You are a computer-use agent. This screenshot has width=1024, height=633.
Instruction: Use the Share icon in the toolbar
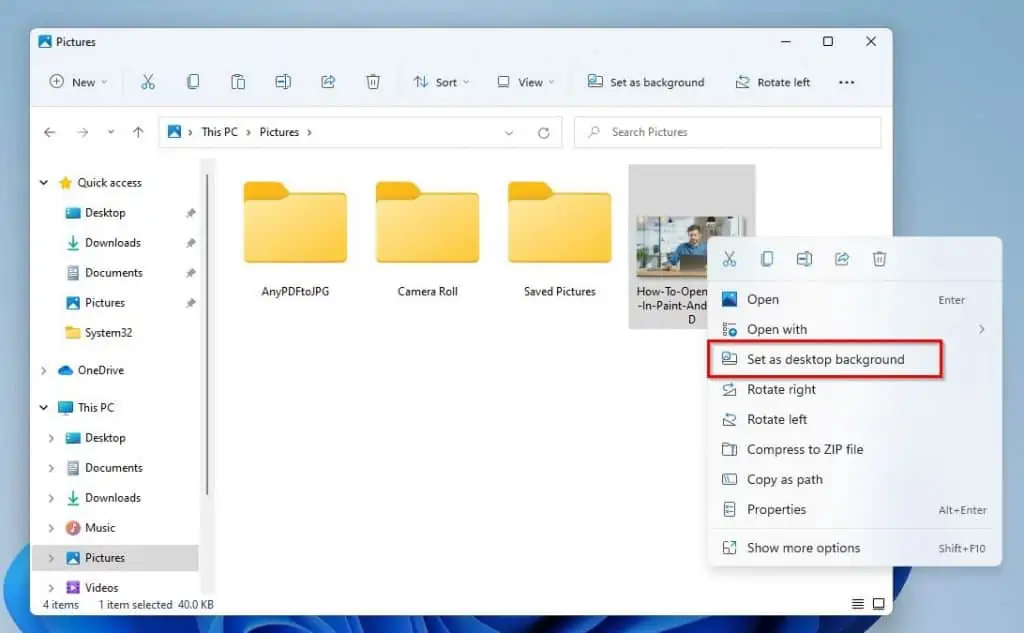[x=328, y=82]
